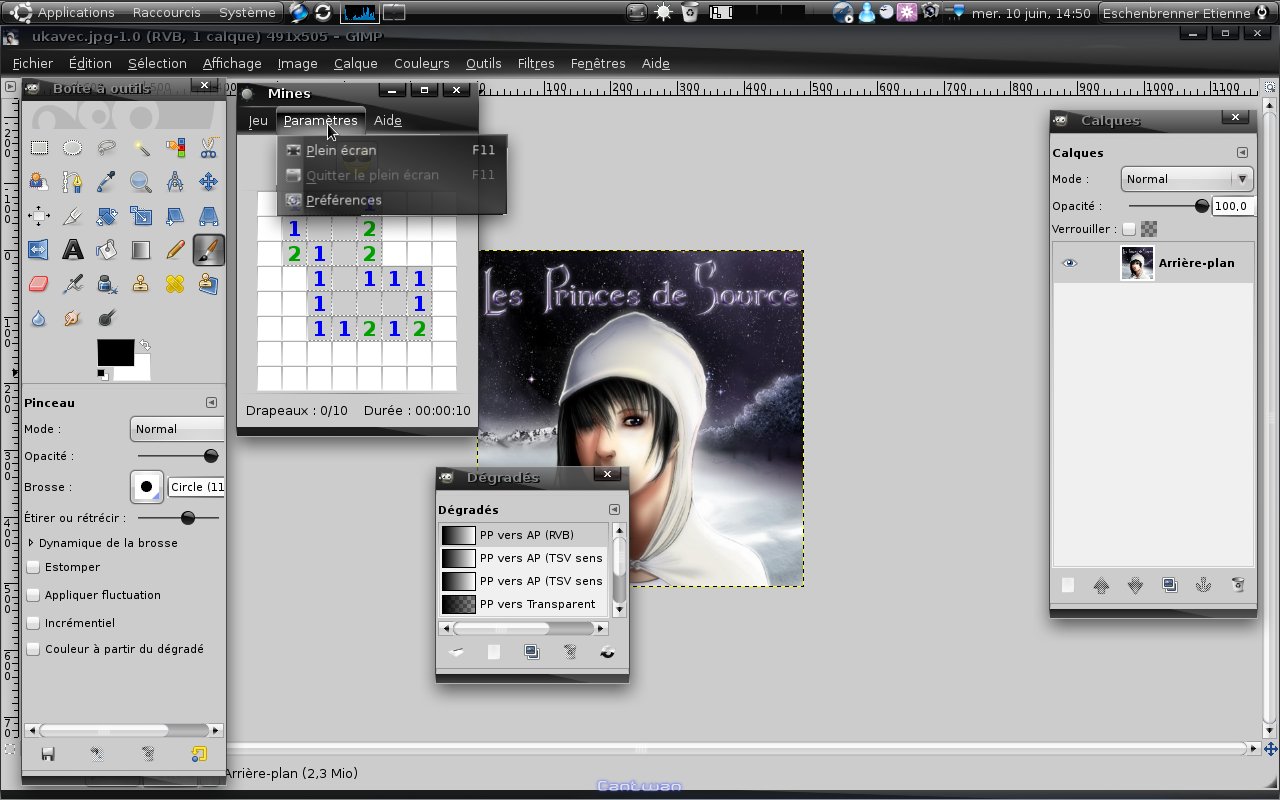
Task: Select the Airbrush tool
Action: [x=73, y=284]
